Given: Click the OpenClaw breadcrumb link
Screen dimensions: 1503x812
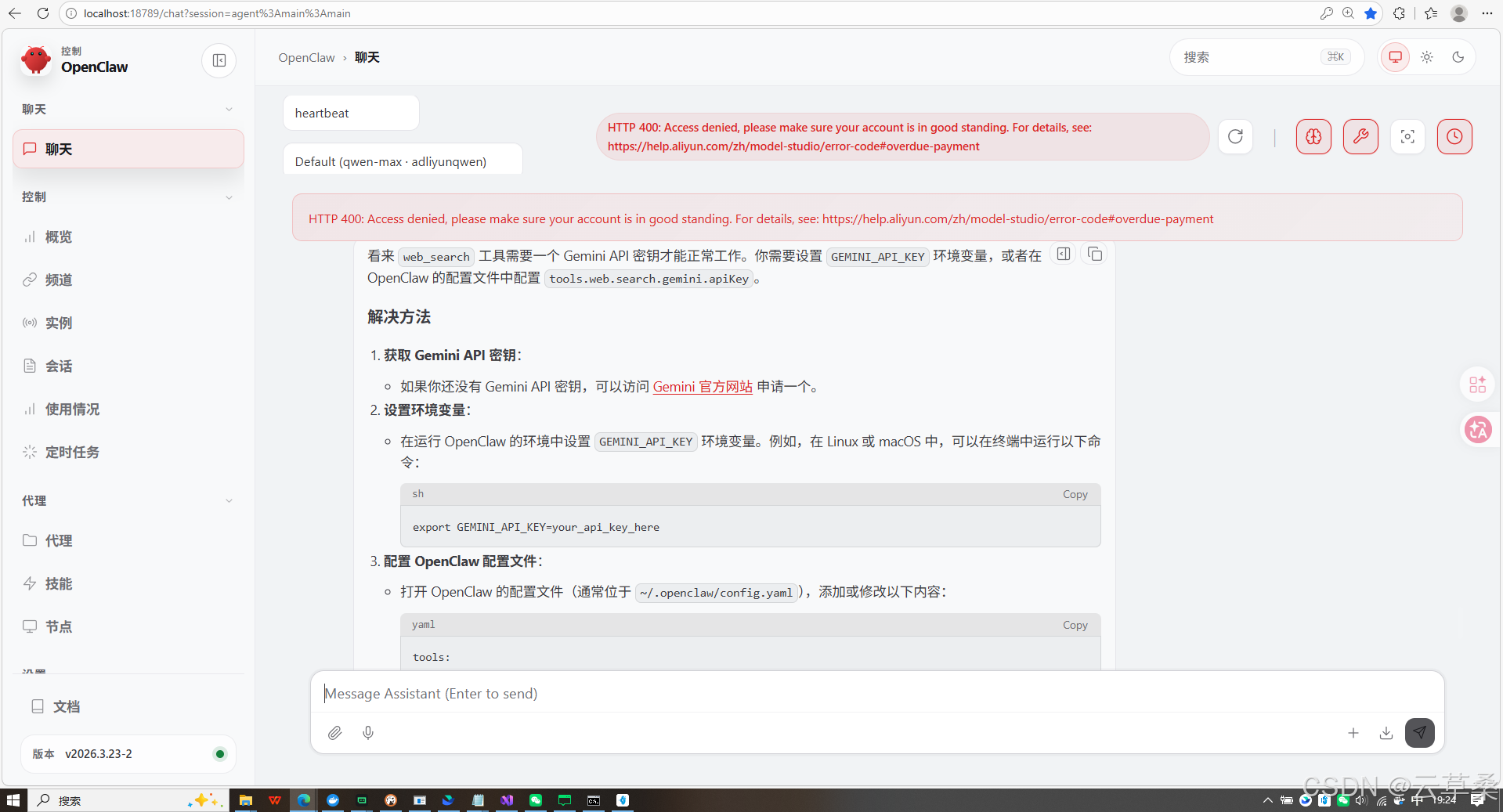Looking at the screenshot, I should [x=306, y=57].
